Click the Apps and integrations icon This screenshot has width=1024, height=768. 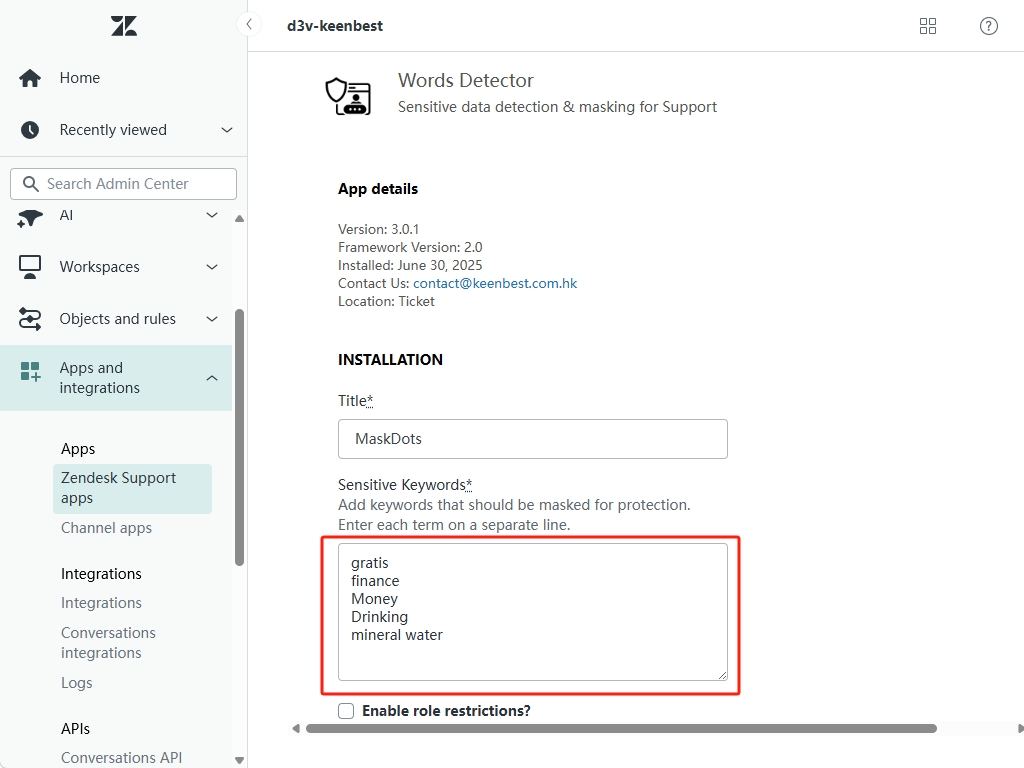click(x=30, y=373)
